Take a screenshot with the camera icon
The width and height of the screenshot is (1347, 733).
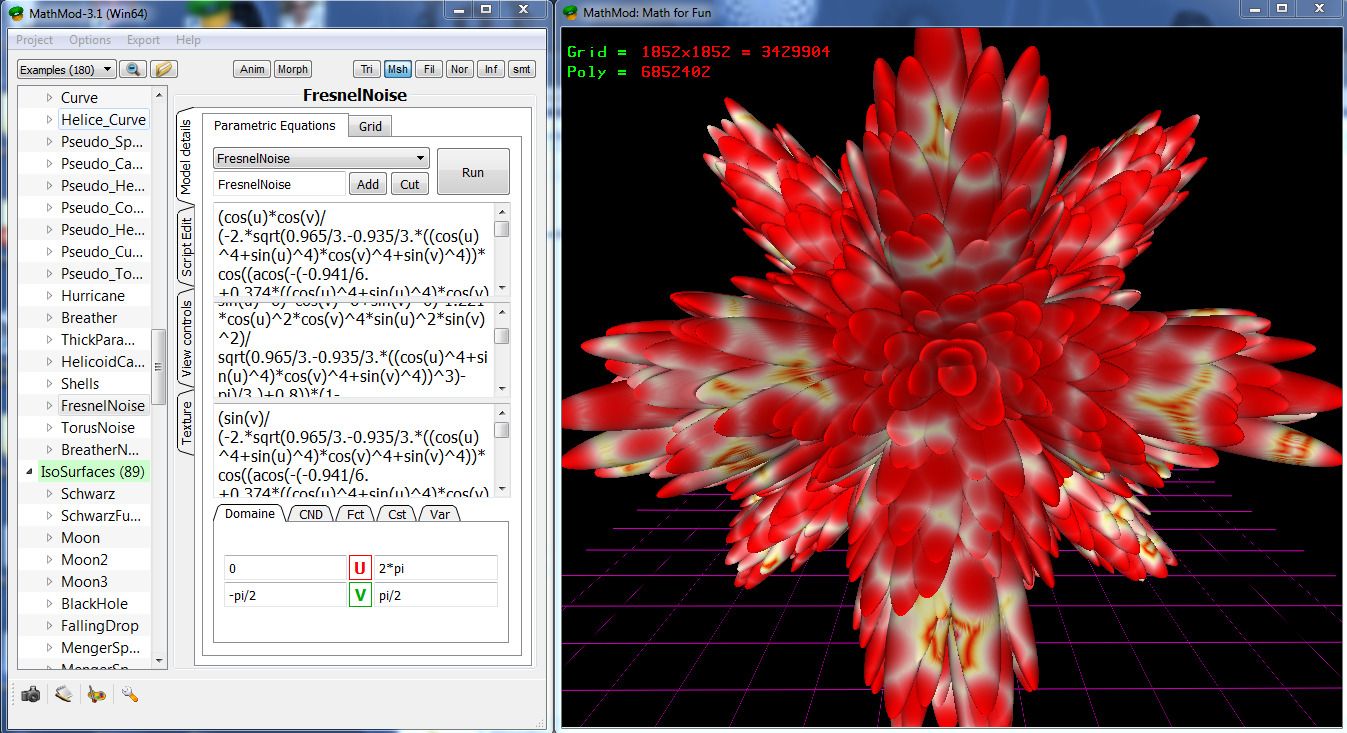29,693
